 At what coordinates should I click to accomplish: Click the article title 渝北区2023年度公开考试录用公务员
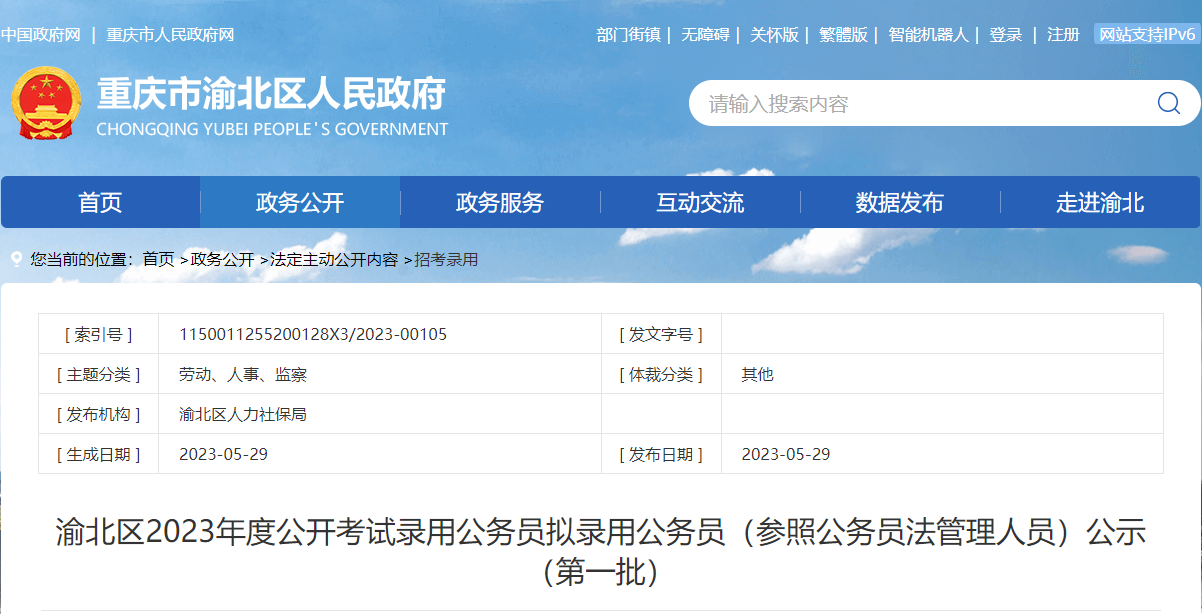pos(600,551)
